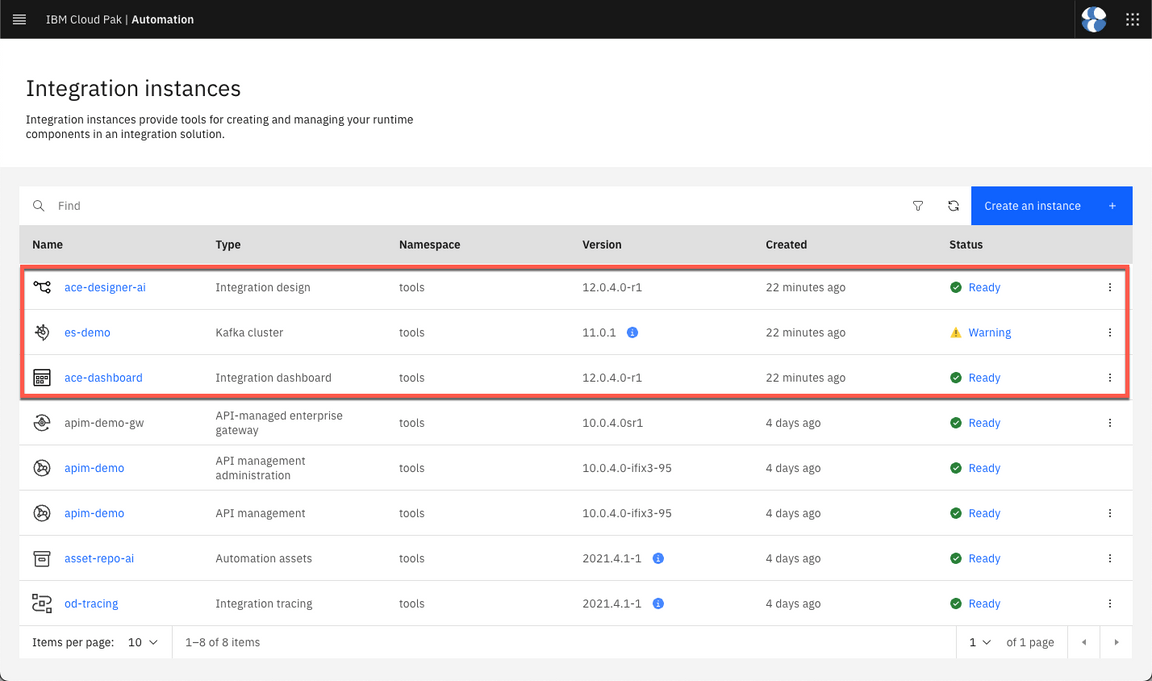Open overflow menu for od-tracing row
1152x681 pixels.
pos(1110,604)
